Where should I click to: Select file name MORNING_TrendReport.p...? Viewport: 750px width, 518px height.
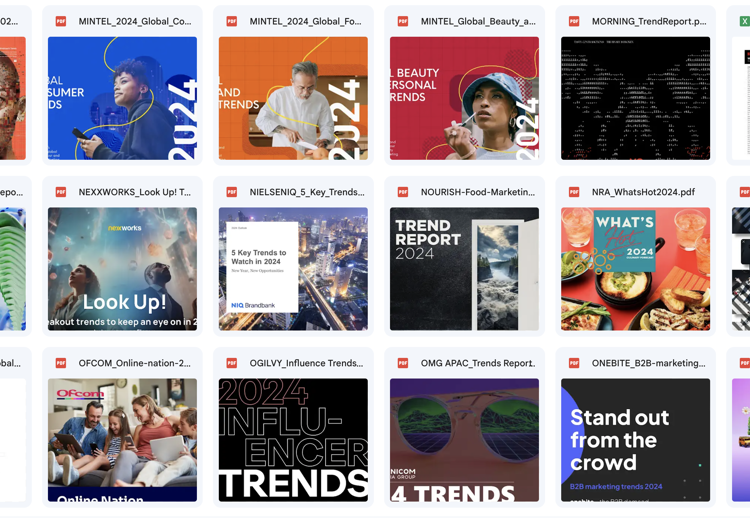(x=649, y=22)
